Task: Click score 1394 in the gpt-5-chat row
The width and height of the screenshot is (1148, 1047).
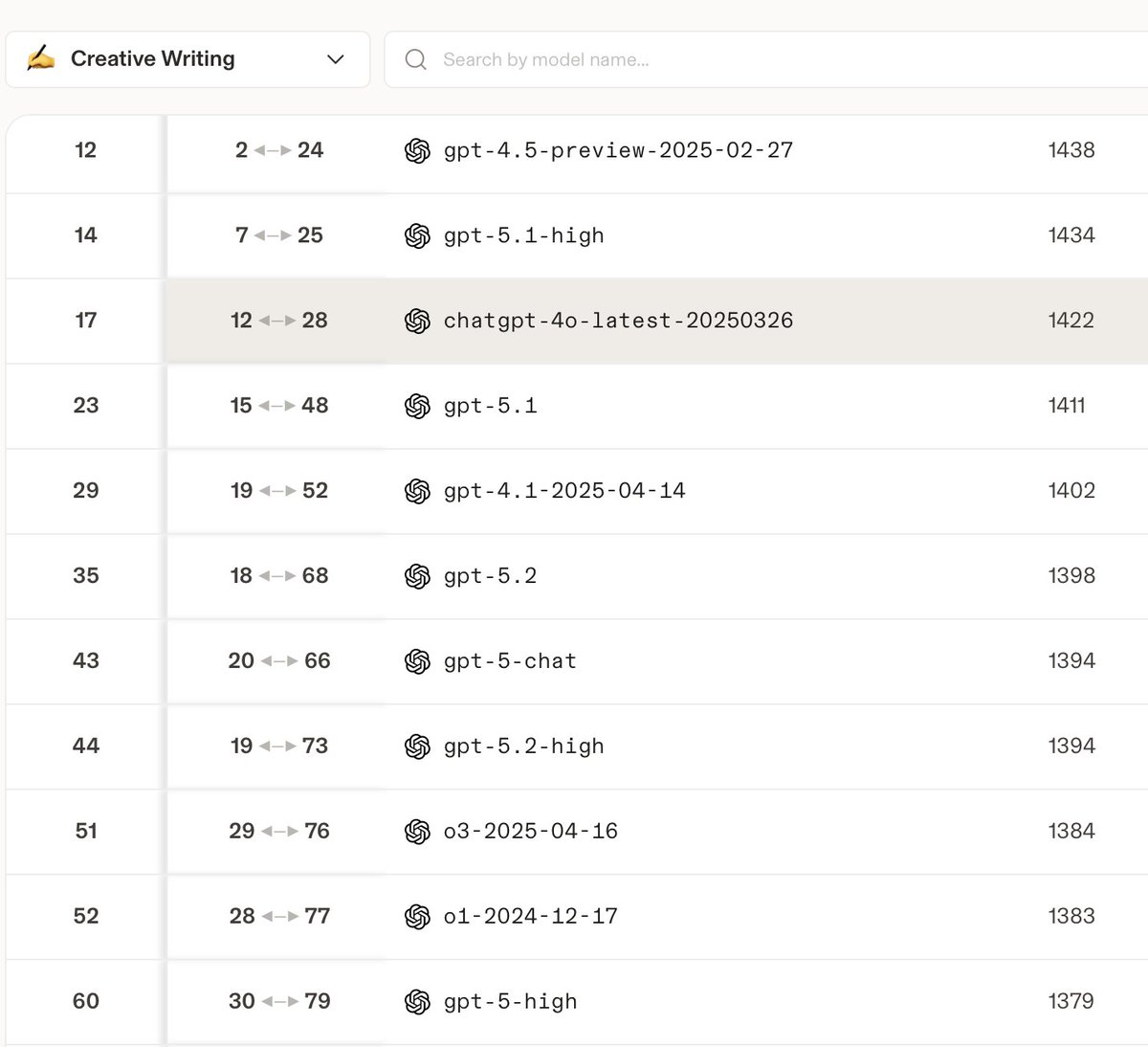Action: click(x=1071, y=661)
